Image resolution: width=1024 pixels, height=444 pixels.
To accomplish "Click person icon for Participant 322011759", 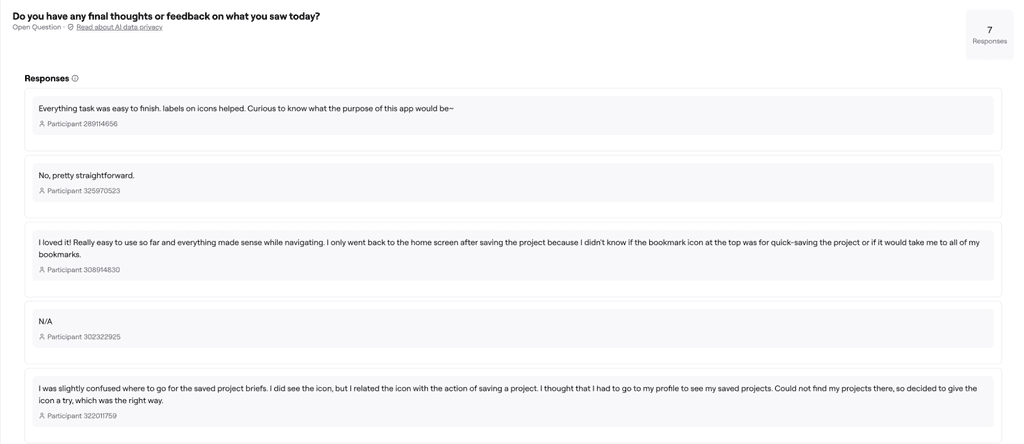I will point(42,416).
